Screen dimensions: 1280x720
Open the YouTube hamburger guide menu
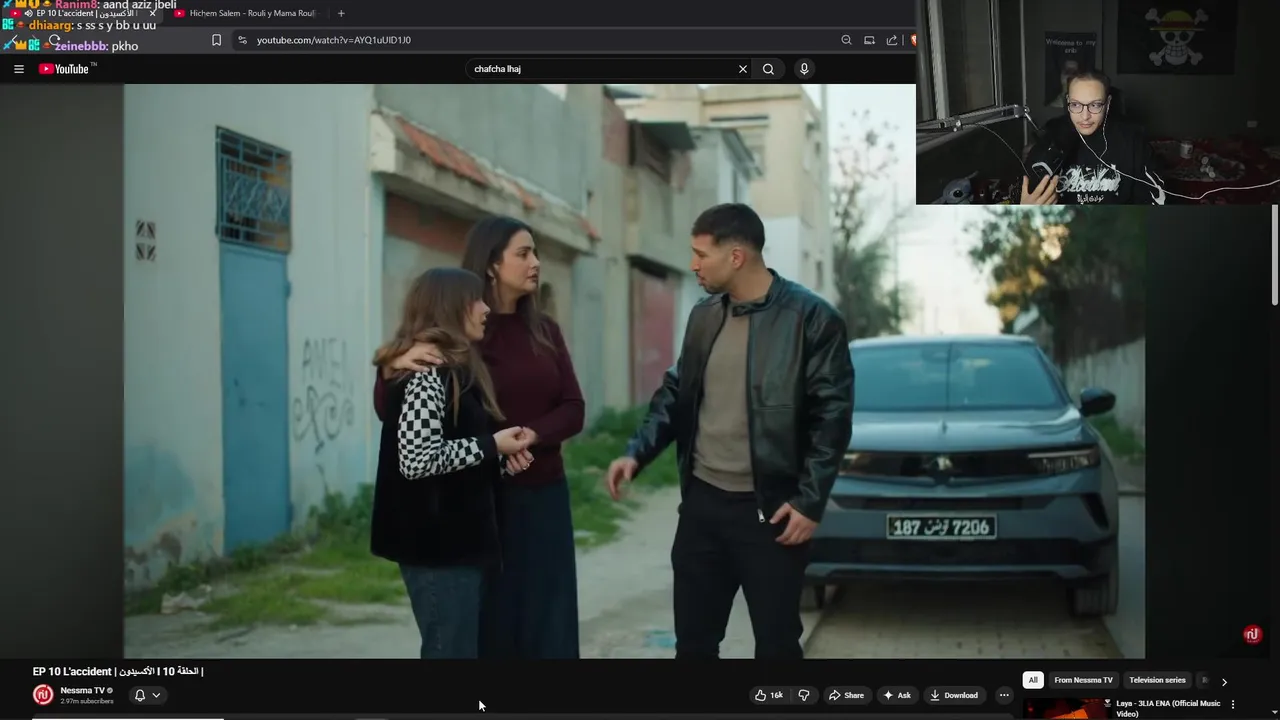[x=18, y=69]
